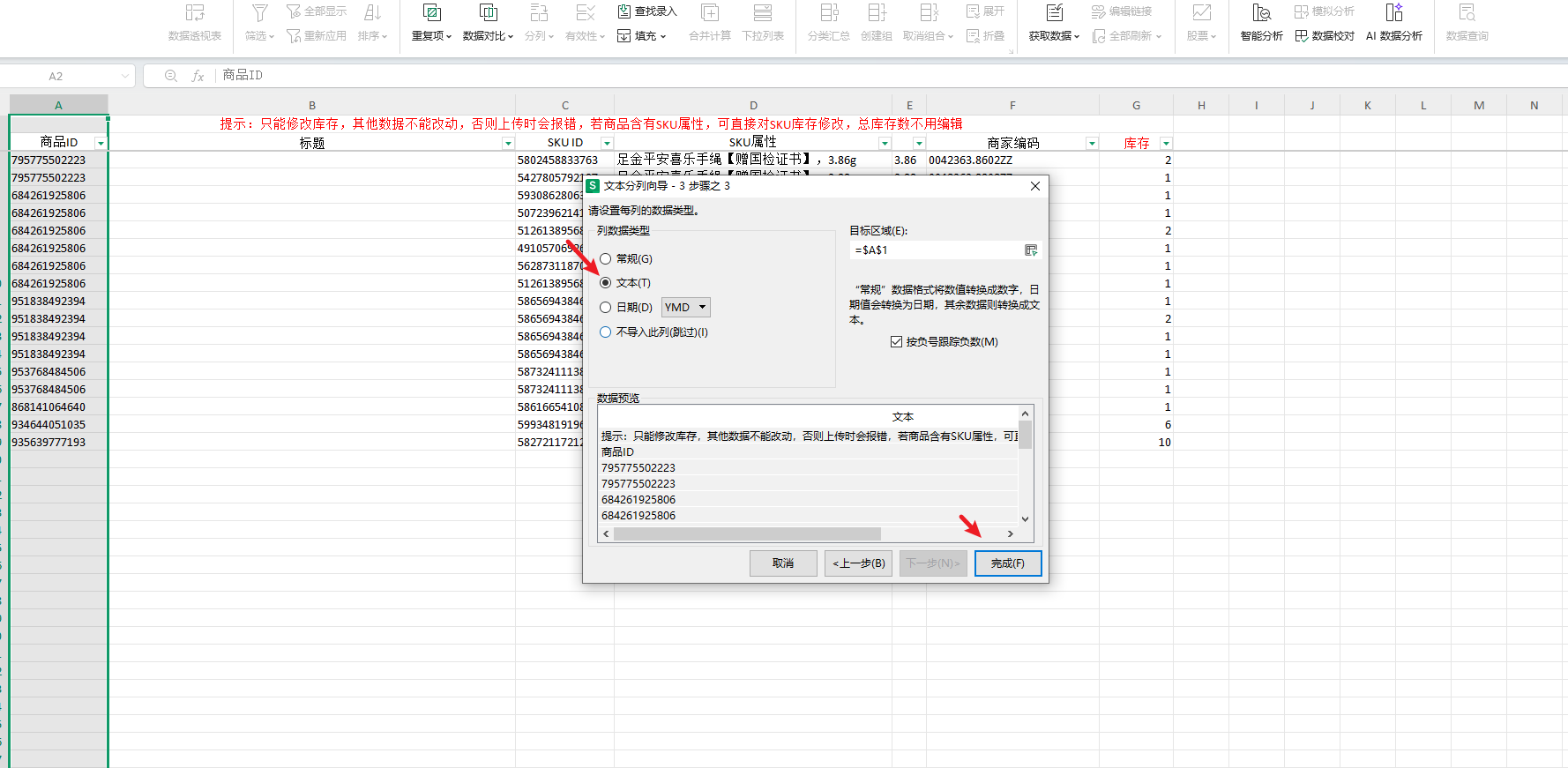Open the 填充 menu
The width and height of the screenshot is (1568, 768).
point(642,36)
